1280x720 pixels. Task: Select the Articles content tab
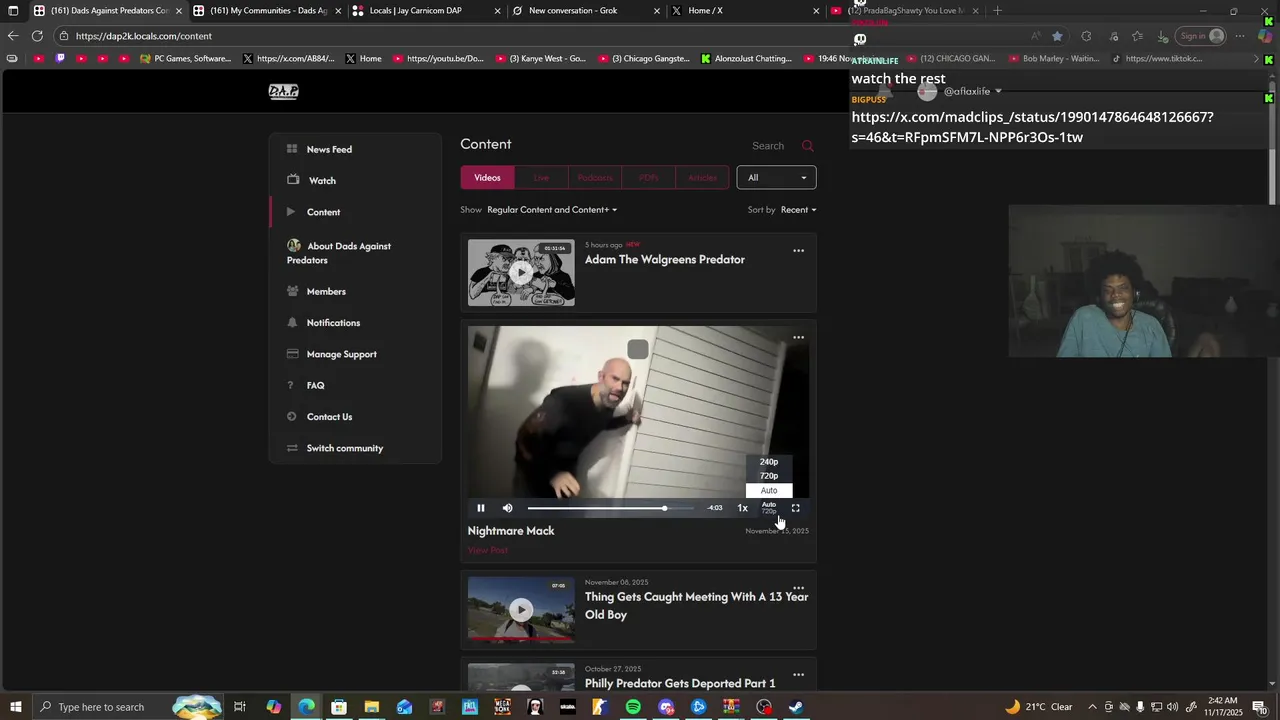tap(702, 178)
